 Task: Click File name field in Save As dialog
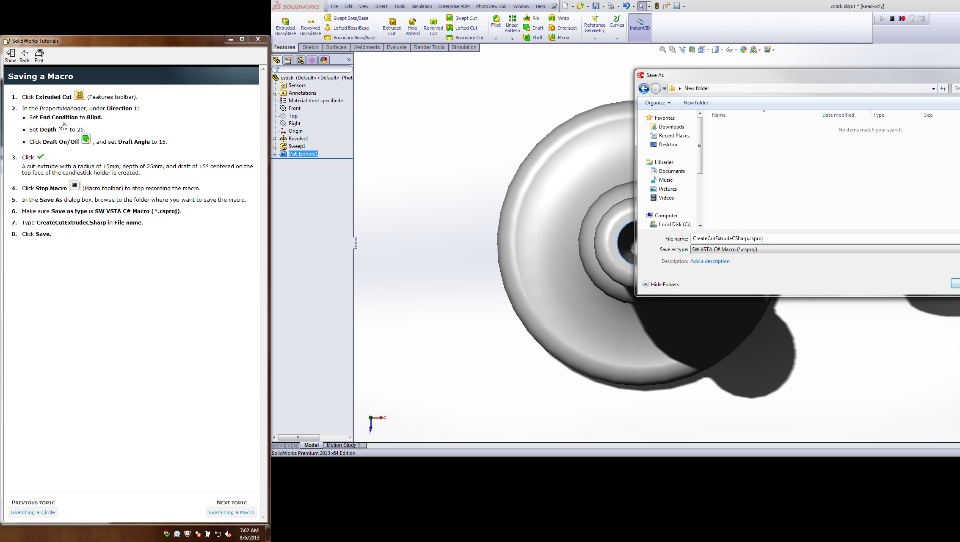tap(825, 238)
